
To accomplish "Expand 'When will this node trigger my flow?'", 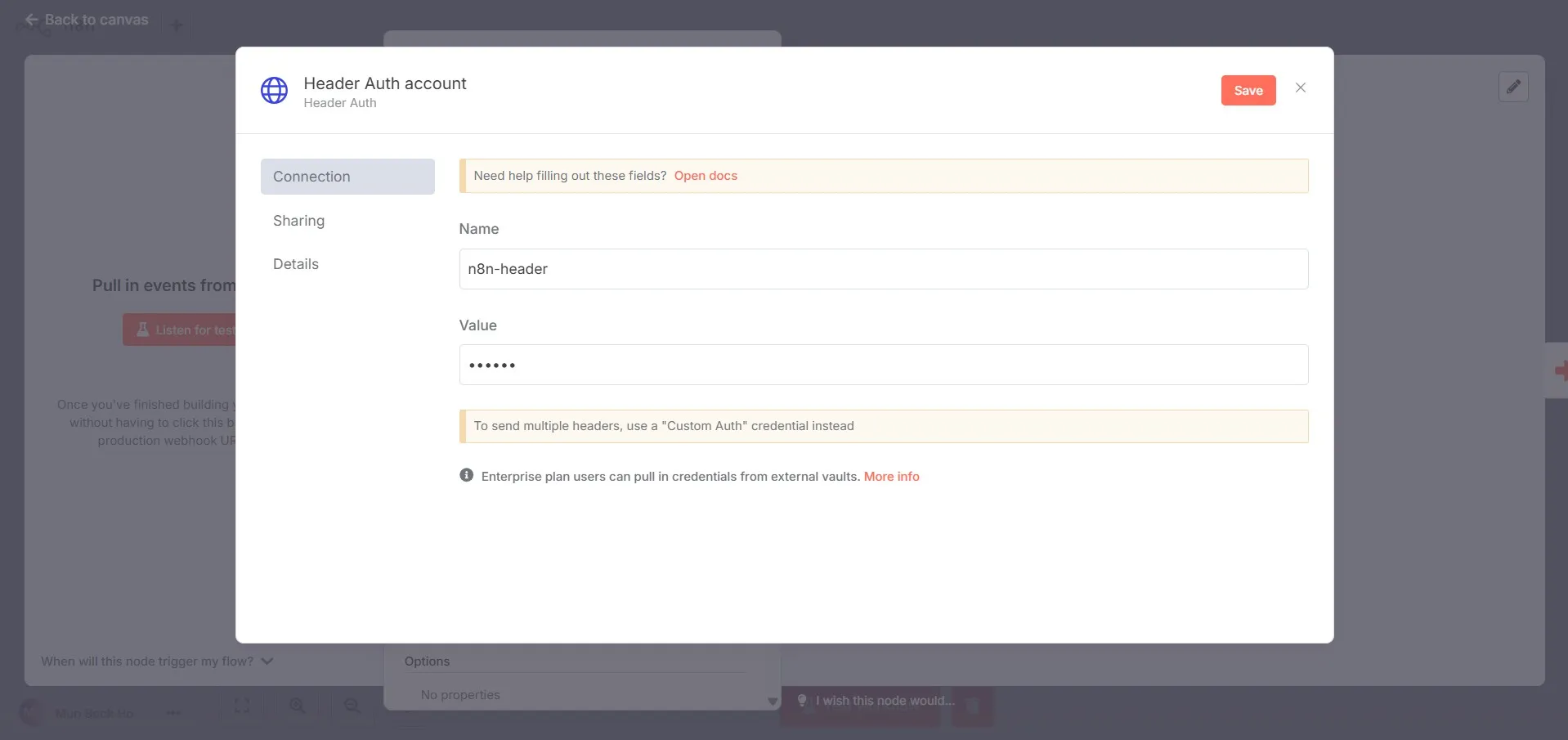I will point(157,661).
